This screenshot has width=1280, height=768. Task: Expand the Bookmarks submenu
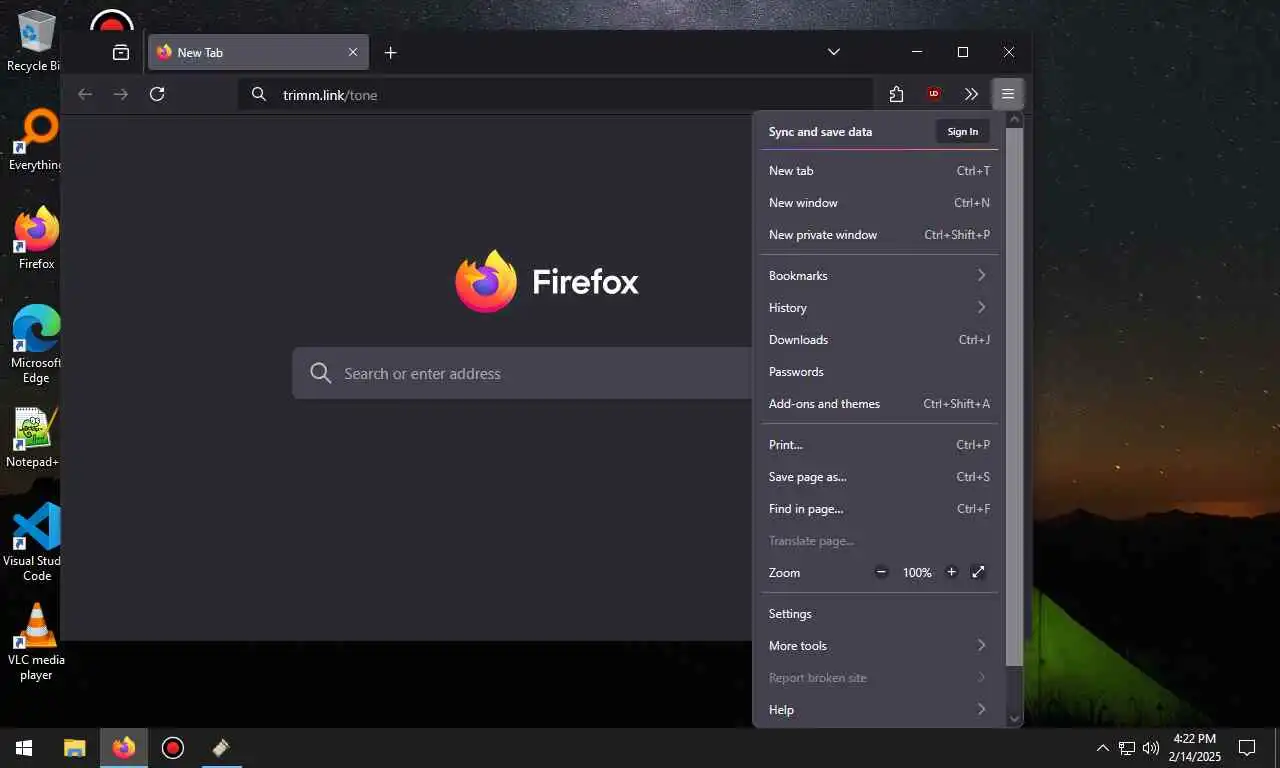879,276
